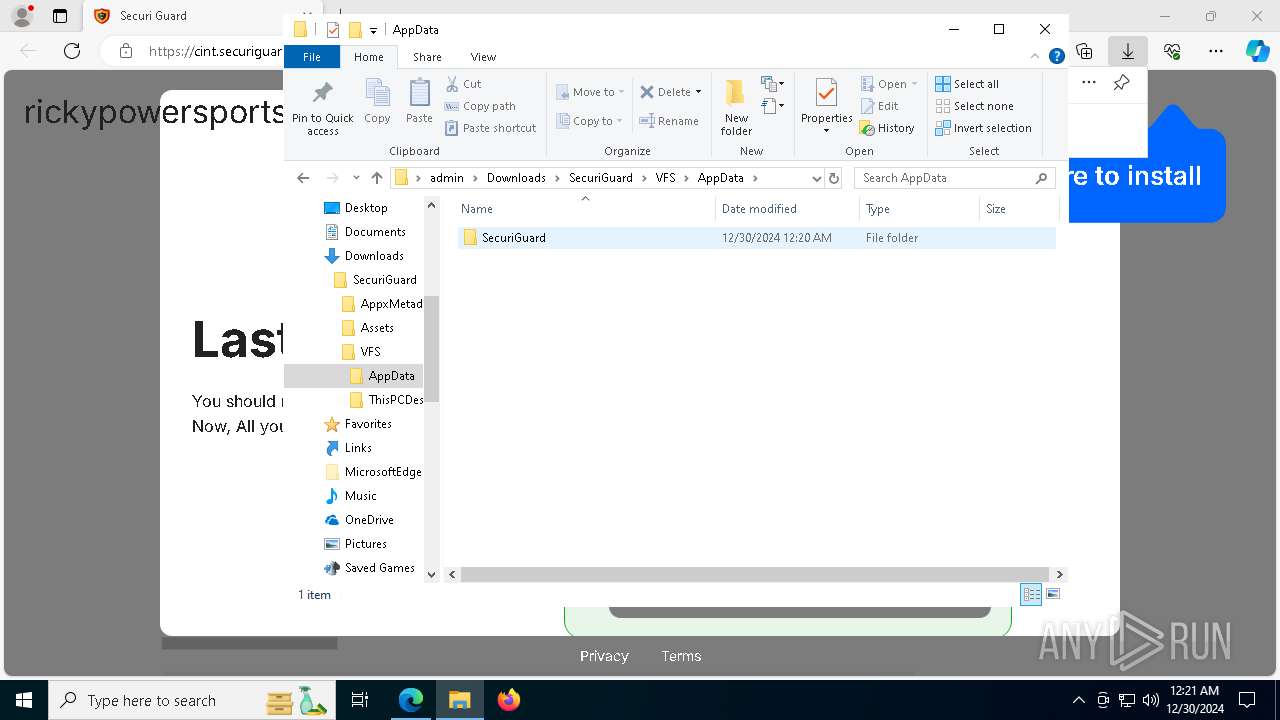Open Properties from the ribbon

coord(826,106)
